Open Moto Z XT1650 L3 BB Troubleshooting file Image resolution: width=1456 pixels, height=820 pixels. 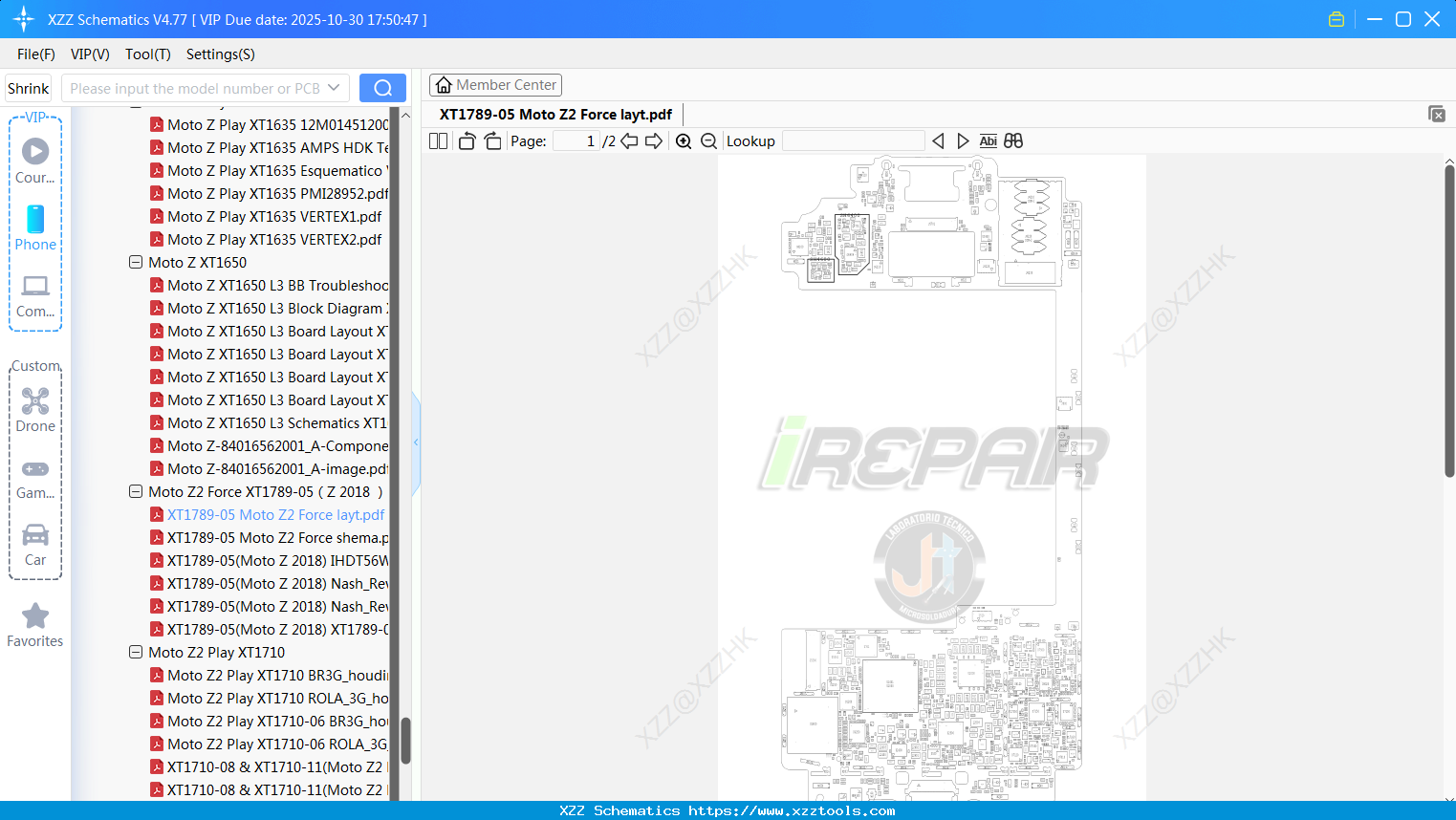click(x=277, y=285)
